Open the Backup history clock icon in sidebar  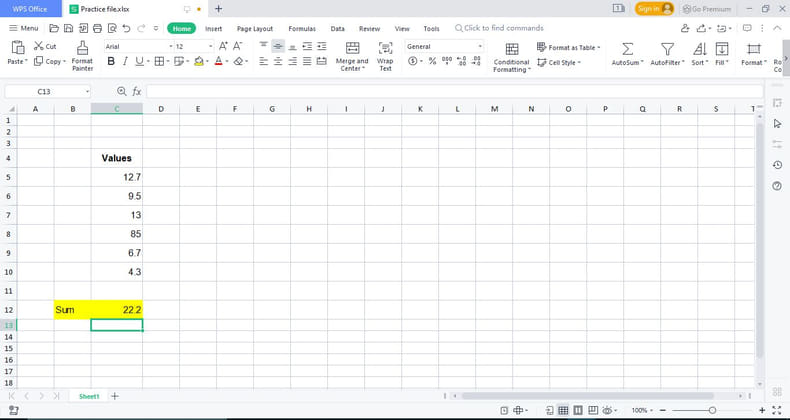tap(777, 165)
